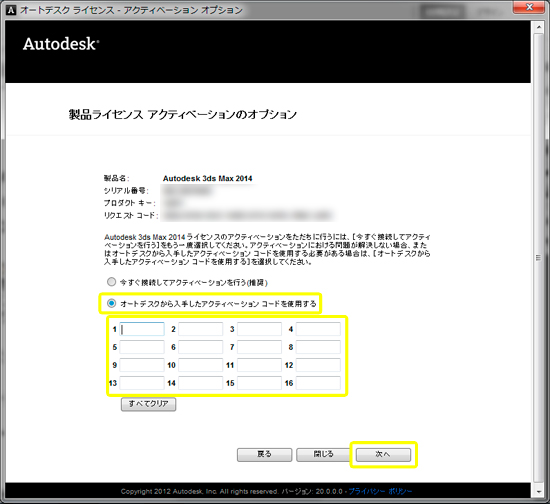The width and height of the screenshot is (550, 504).
Task: Click activation code field 3
Action: (260, 329)
